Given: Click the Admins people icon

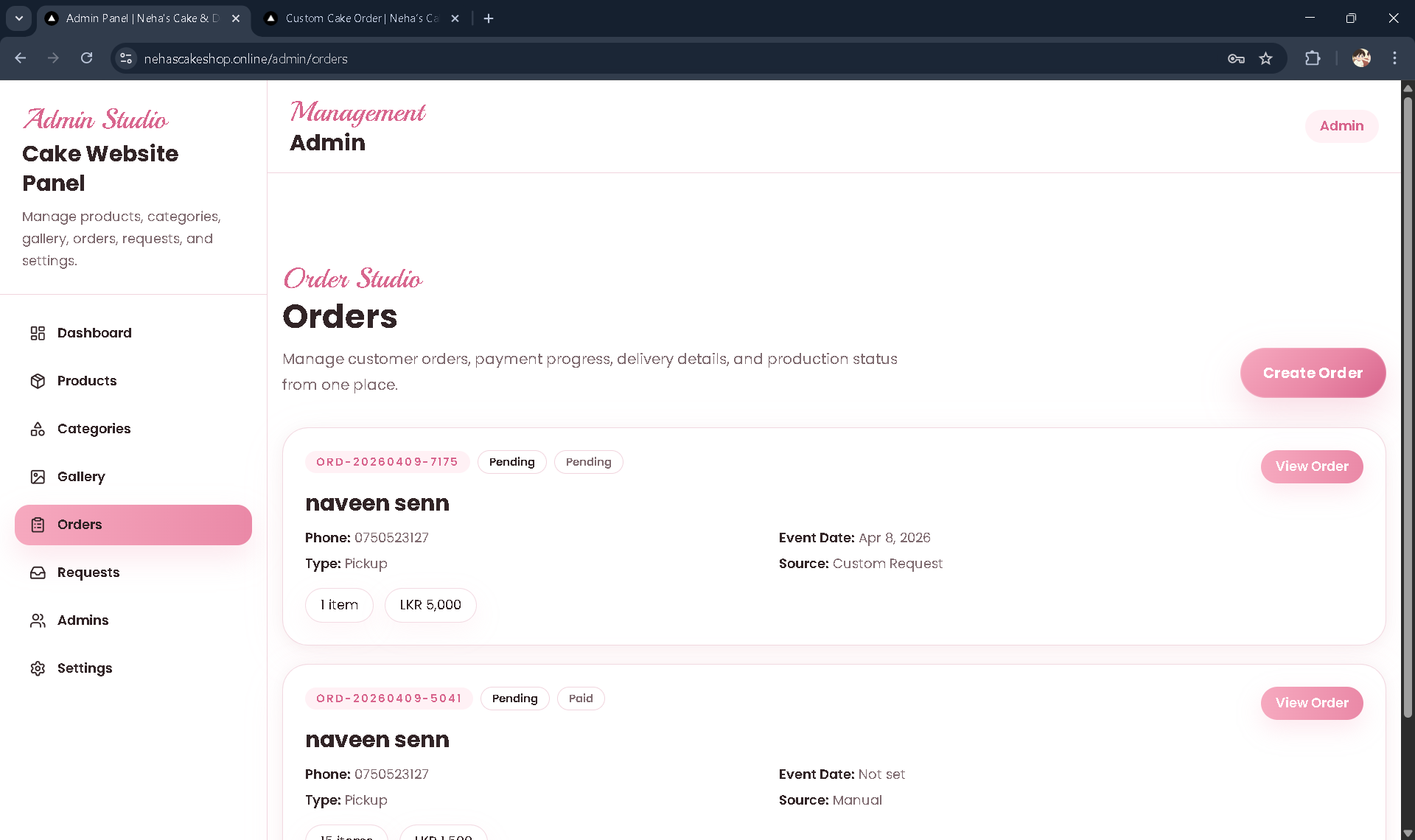Looking at the screenshot, I should pos(38,620).
